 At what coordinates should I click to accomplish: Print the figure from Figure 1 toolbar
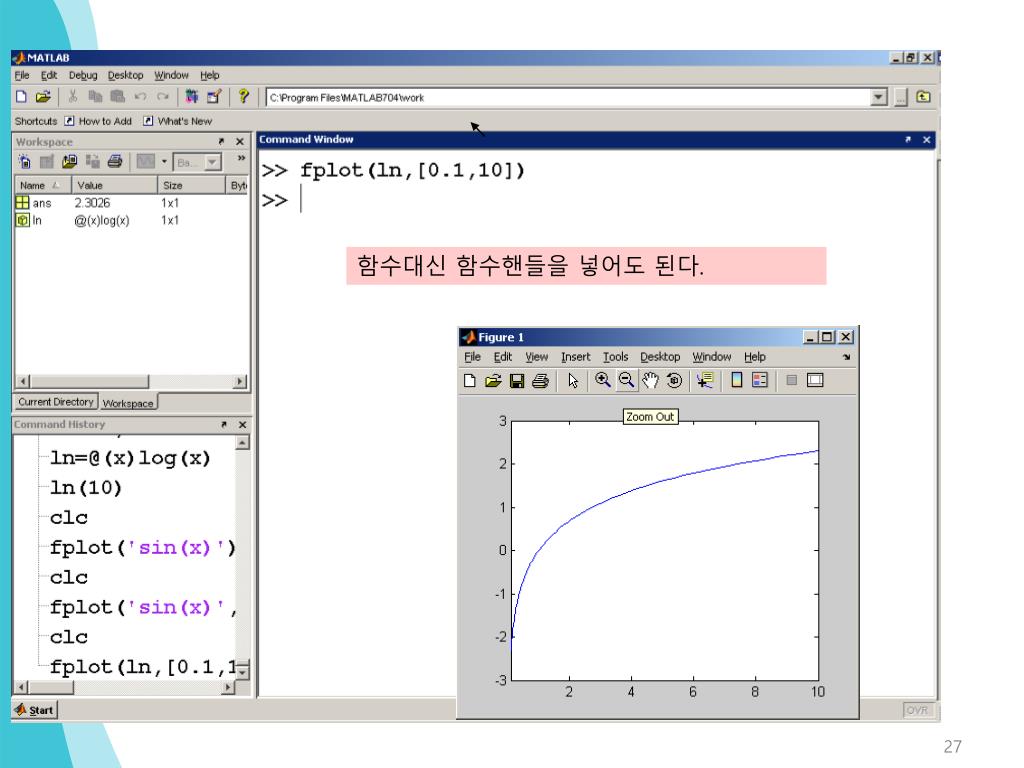point(540,381)
